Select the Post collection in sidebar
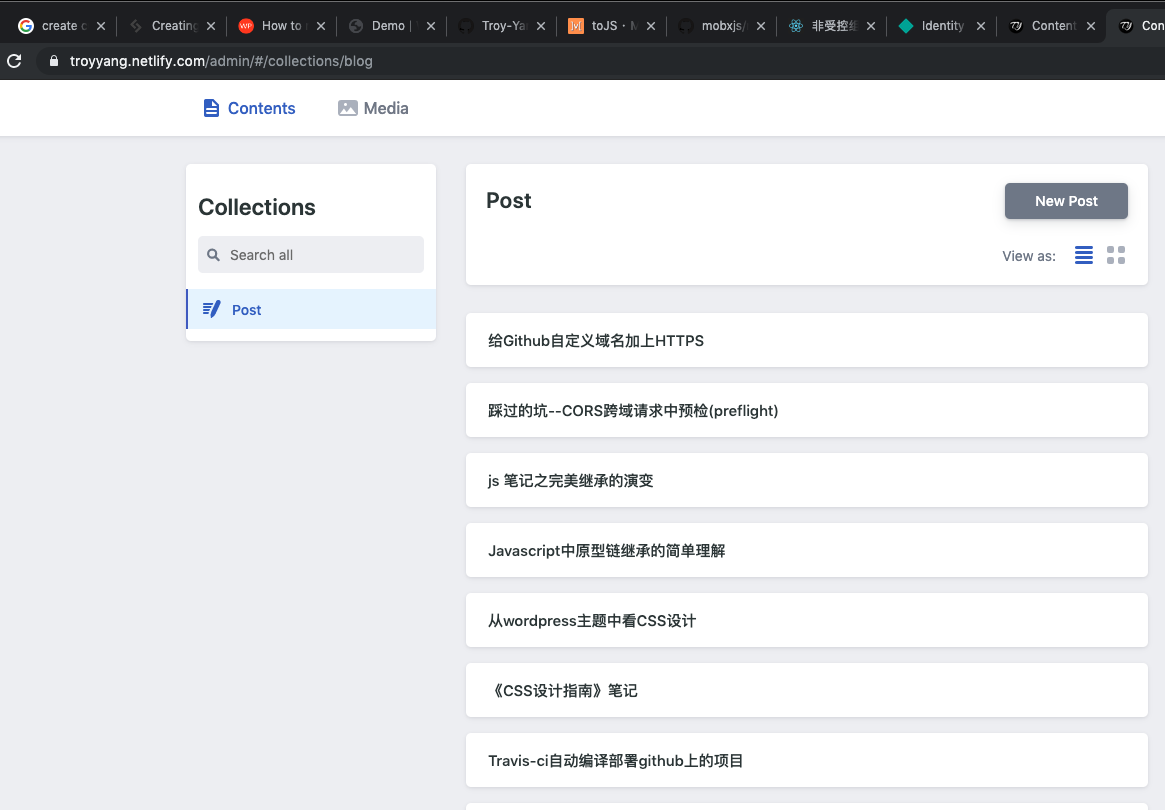The width and height of the screenshot is (1165, 810). 311,310
